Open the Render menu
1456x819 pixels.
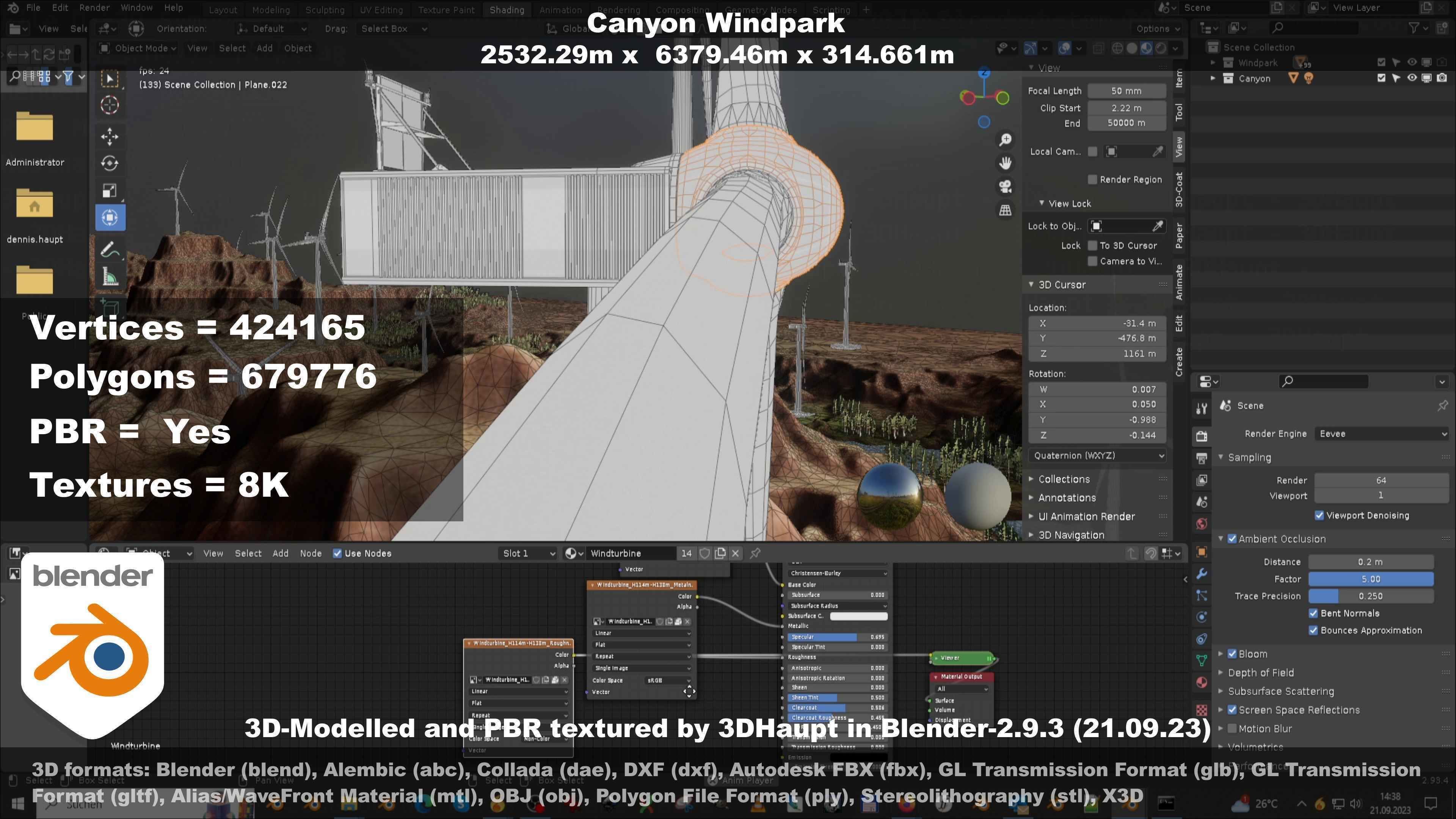pyautogui.click(x=94, y=8)
